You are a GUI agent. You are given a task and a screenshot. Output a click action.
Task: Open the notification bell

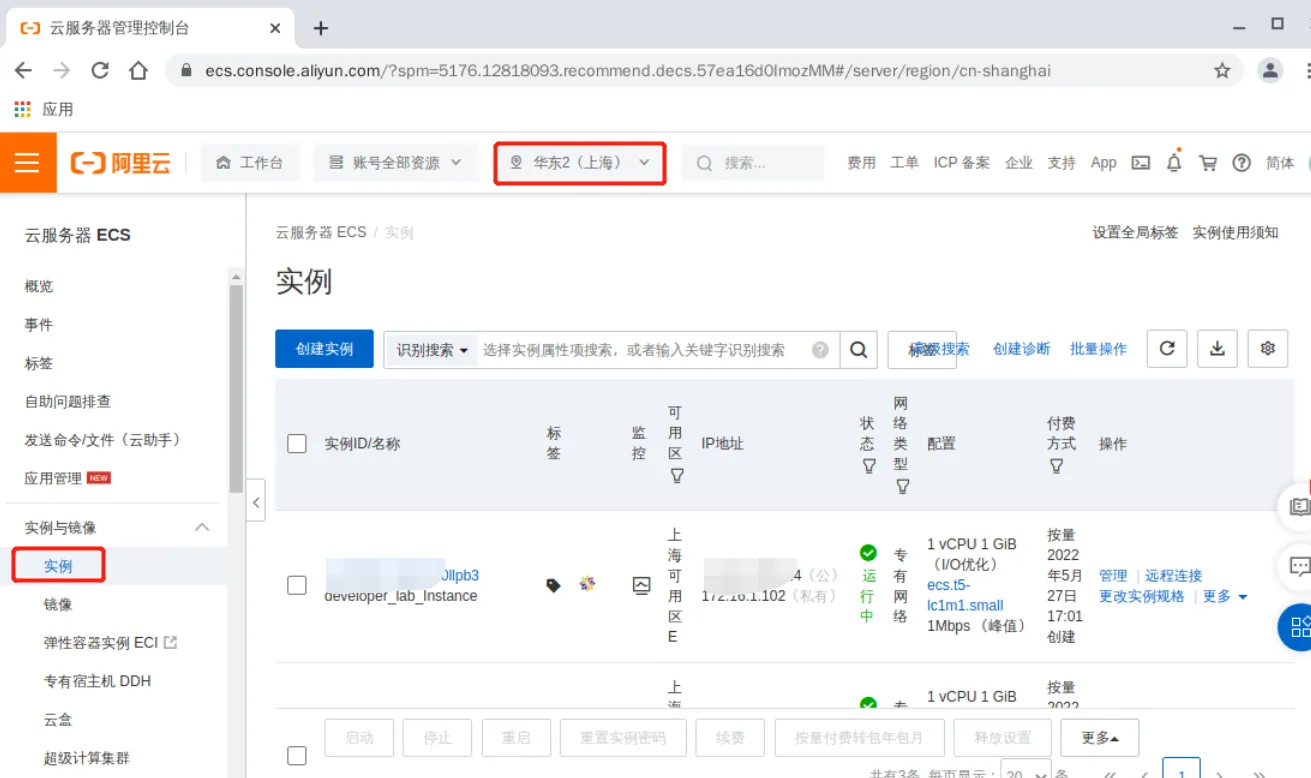pyautogui.click(x=1174, y=162)
